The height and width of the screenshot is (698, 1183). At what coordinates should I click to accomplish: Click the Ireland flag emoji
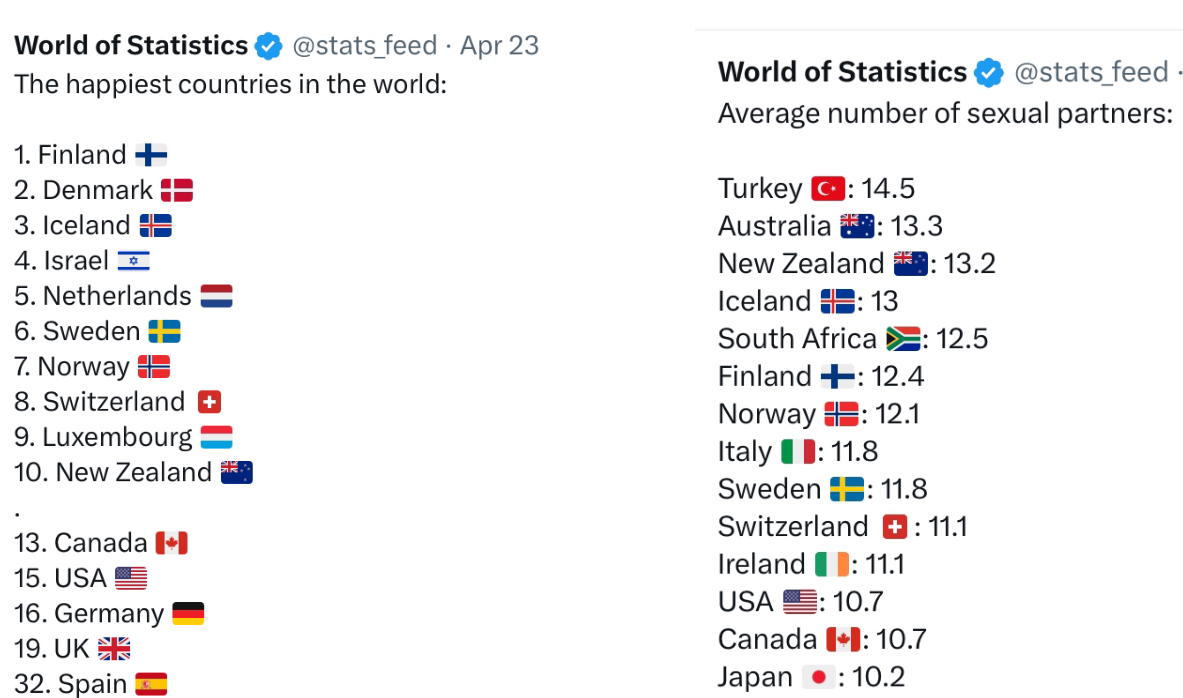click(832, 565)
